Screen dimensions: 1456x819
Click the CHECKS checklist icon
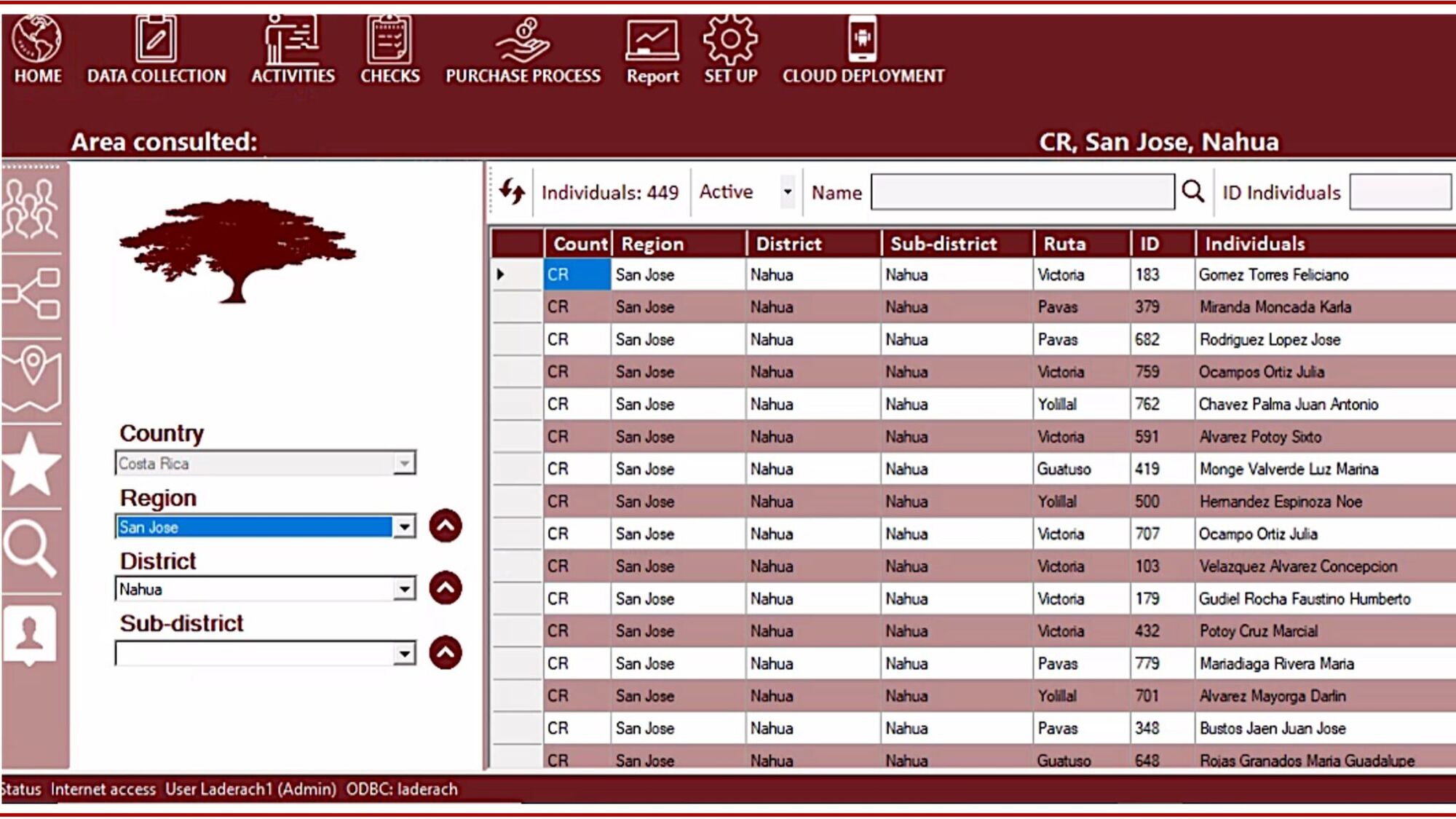(x=389, y=40)
